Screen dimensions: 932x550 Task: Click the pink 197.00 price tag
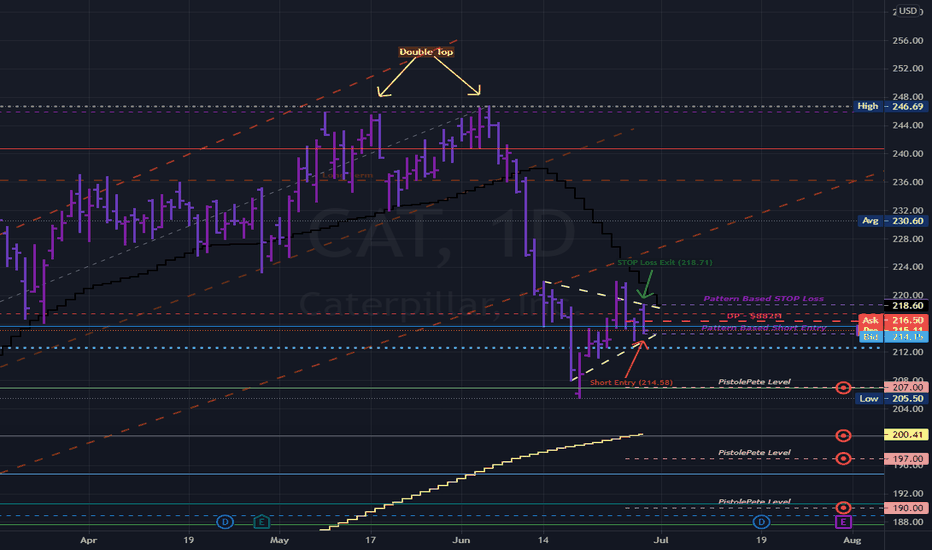(x=906, y=458)
